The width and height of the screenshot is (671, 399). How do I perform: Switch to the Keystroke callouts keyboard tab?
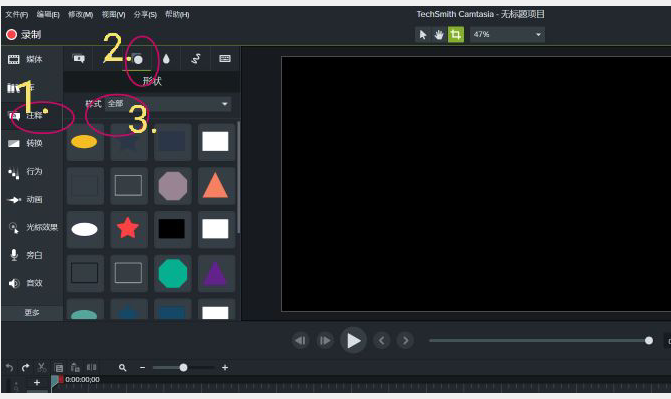pyautogui.click(x=225, y=59)
